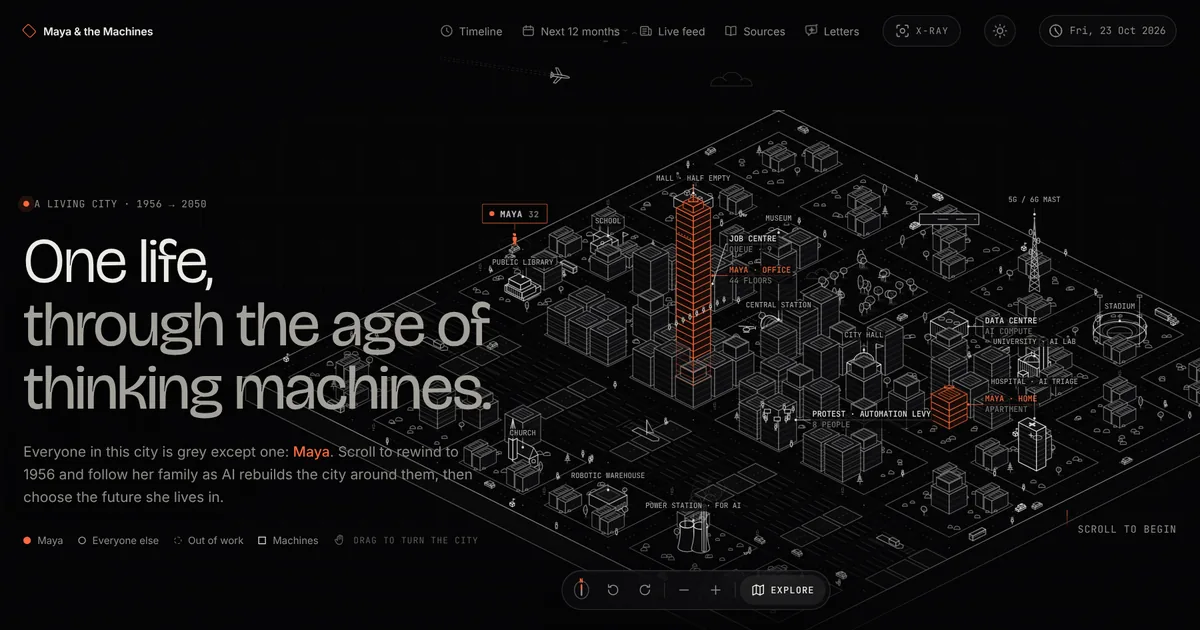Click the Drag to turn the city hint

tap(406, 541)
